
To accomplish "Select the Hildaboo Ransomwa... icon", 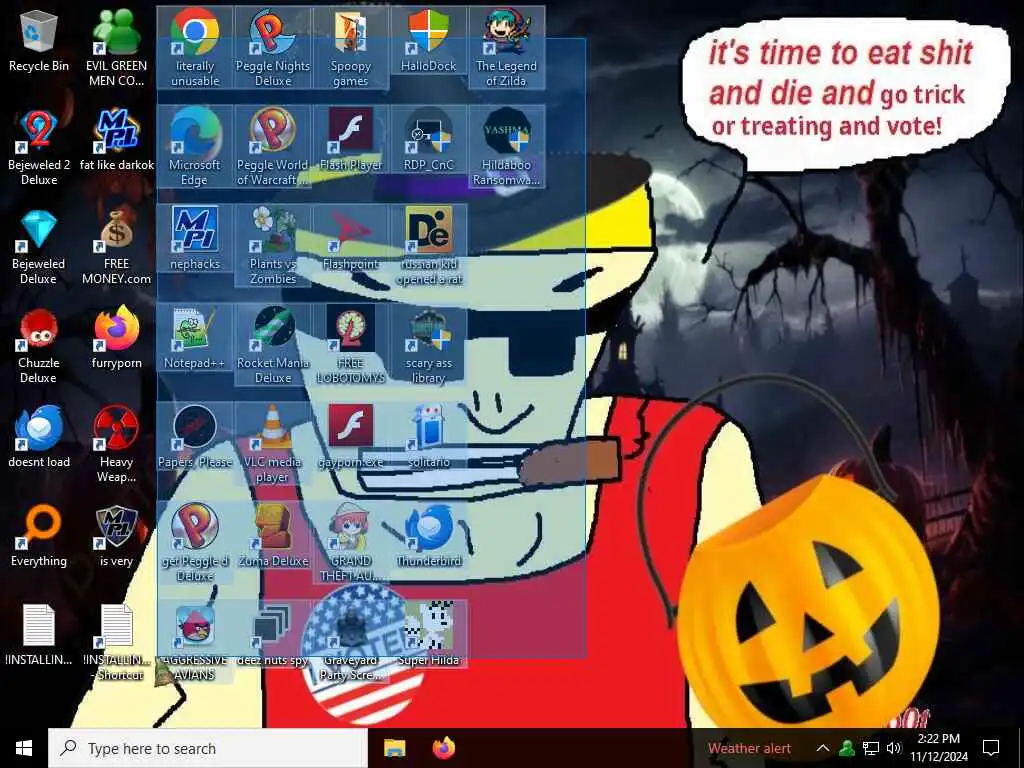I will pyautogui.click(x=506, y=147).
